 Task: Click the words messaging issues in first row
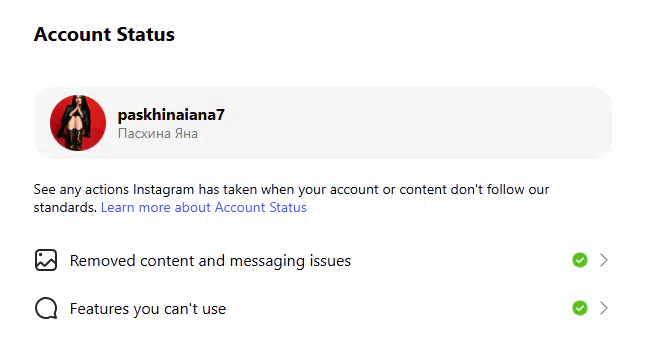[x=290, y=261]
